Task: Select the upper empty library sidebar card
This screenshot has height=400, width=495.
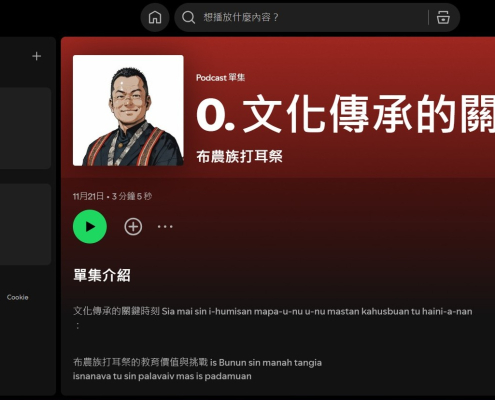Action: (x=25, y=128)
